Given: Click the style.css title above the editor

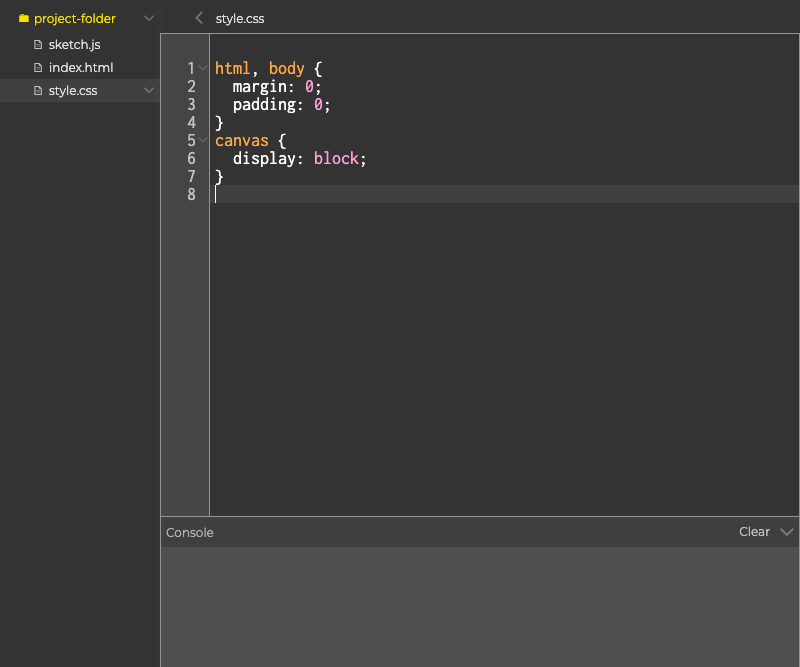Looking at the screenshot, I should (240, 18).
